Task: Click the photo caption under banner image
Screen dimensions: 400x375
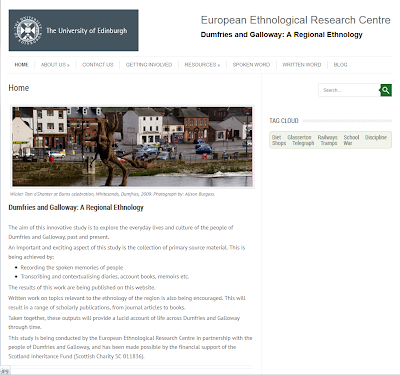Action: click(x=112, y=194)
